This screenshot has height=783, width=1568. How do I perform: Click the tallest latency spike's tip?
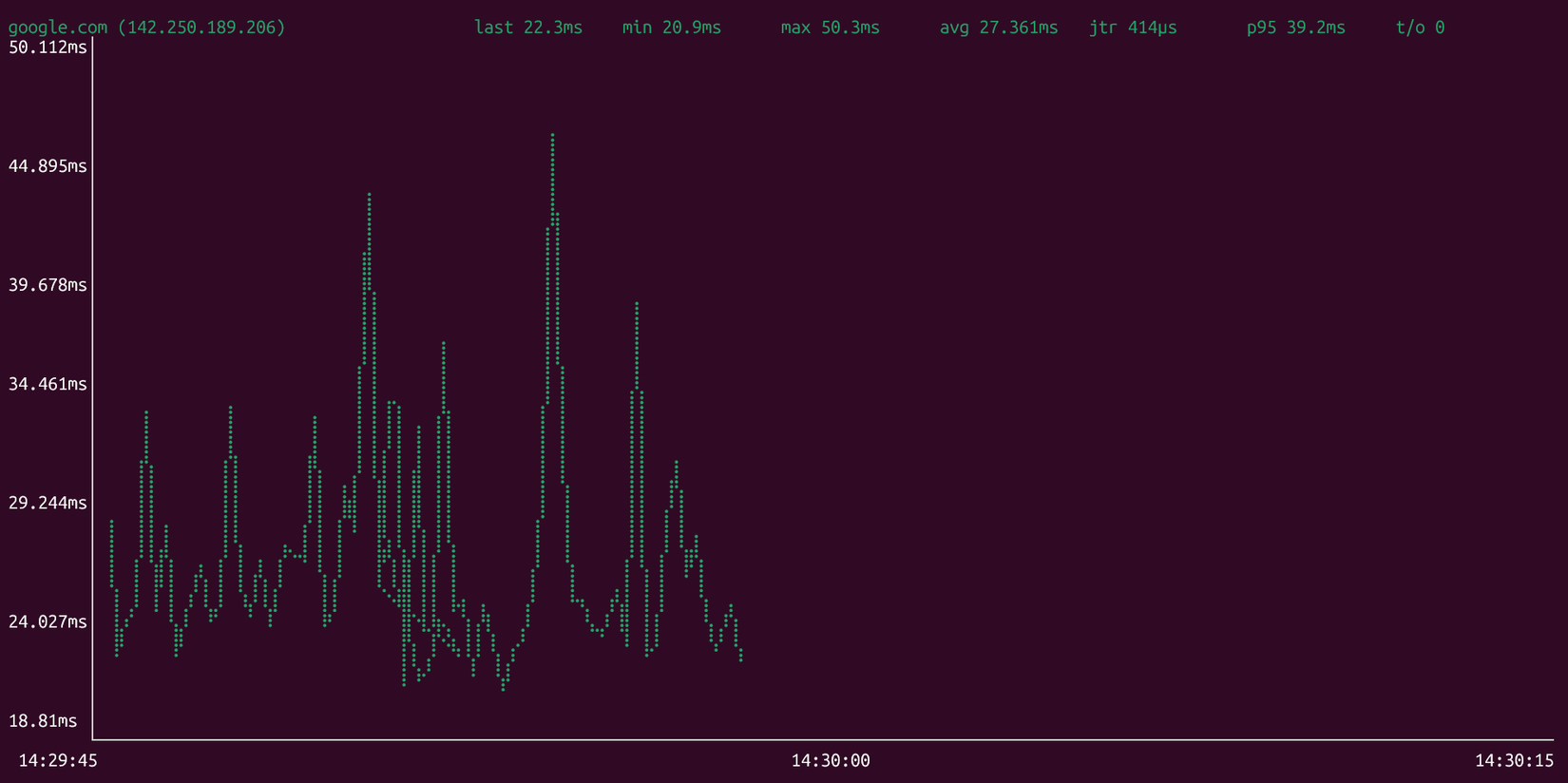[552, 136]
